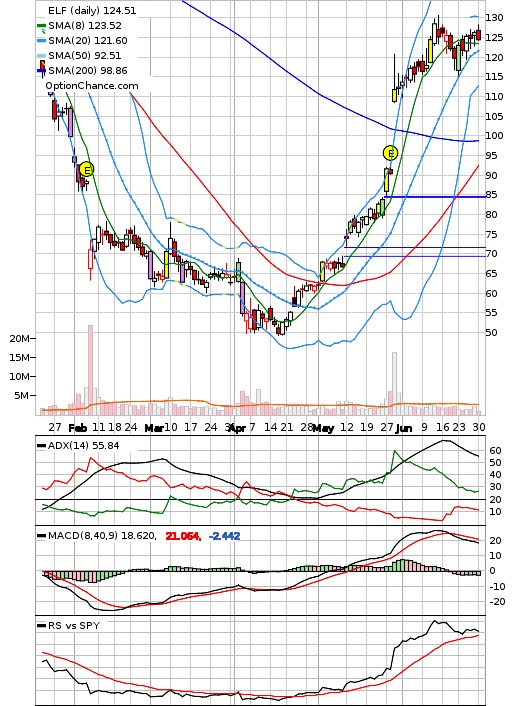This screenshot has width=526, height=706.
Task: Click the tall late-May volume spike bar
Action: pos(394,383)
